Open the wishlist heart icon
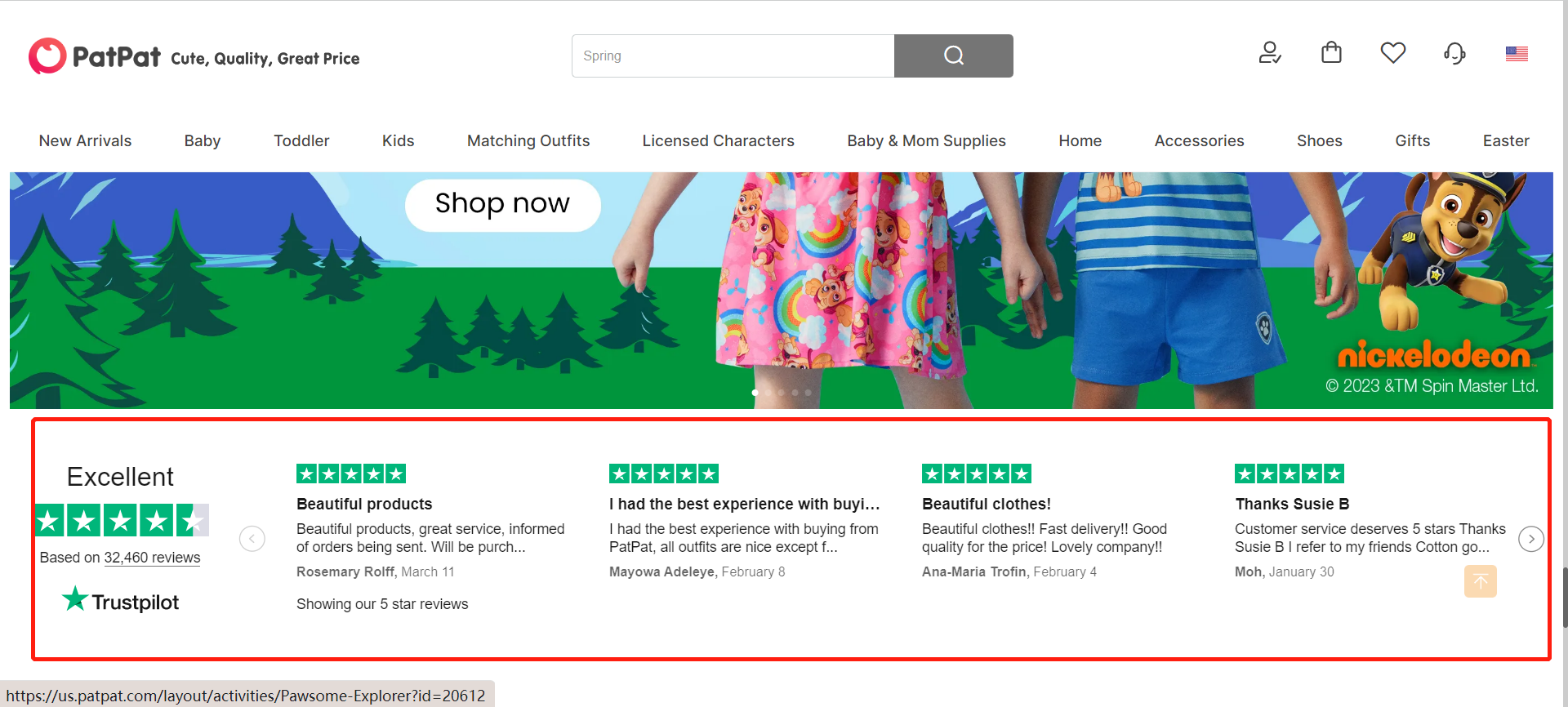The image size is (1568, 707). pos(1393,53)
